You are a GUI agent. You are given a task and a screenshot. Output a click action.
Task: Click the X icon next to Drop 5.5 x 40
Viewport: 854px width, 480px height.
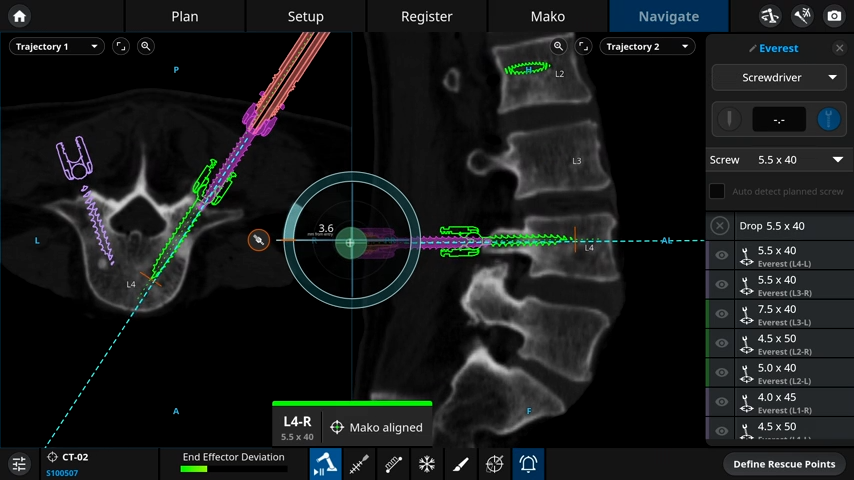pos(719,226)
